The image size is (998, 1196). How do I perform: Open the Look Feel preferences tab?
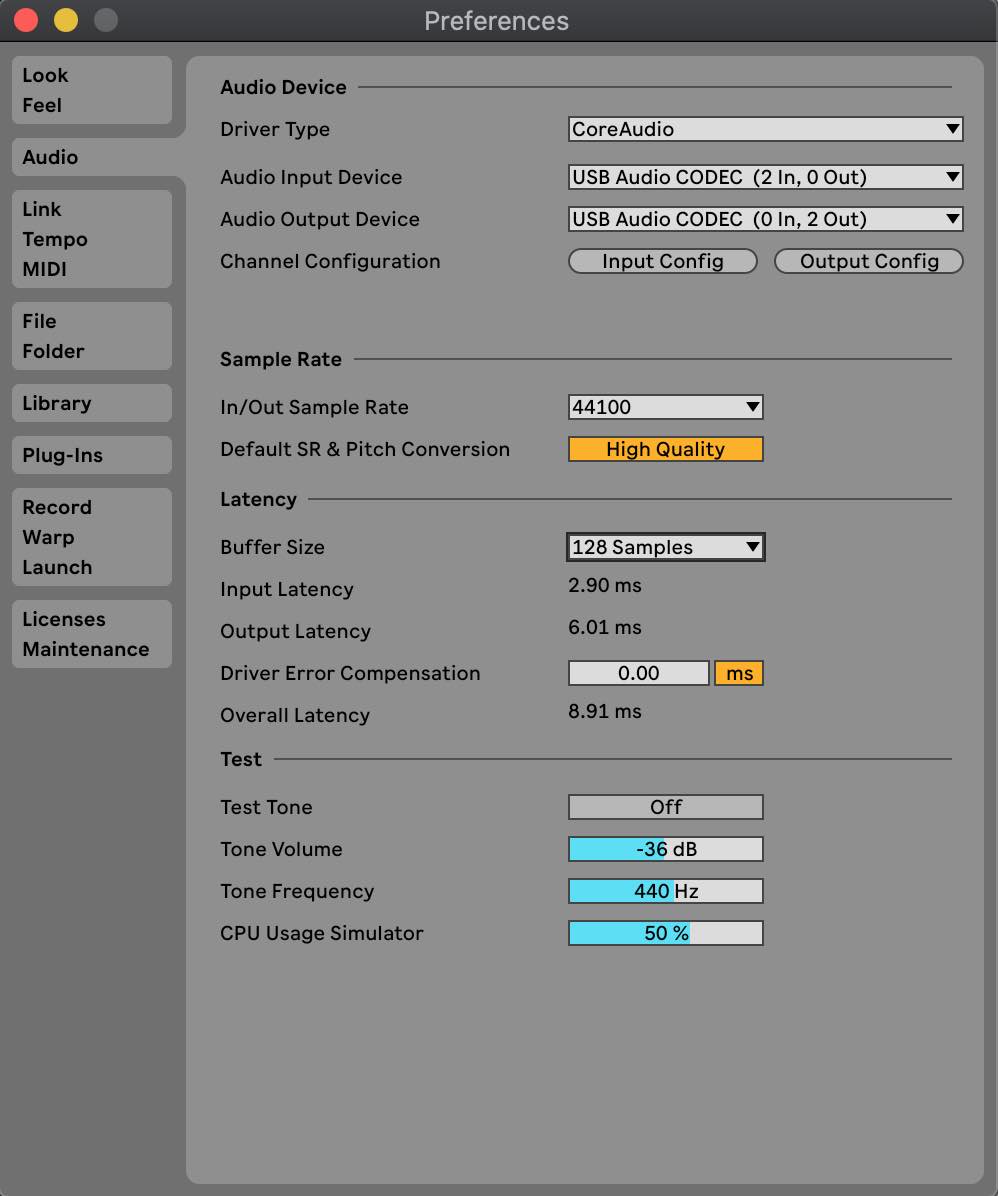click(92, 90)
